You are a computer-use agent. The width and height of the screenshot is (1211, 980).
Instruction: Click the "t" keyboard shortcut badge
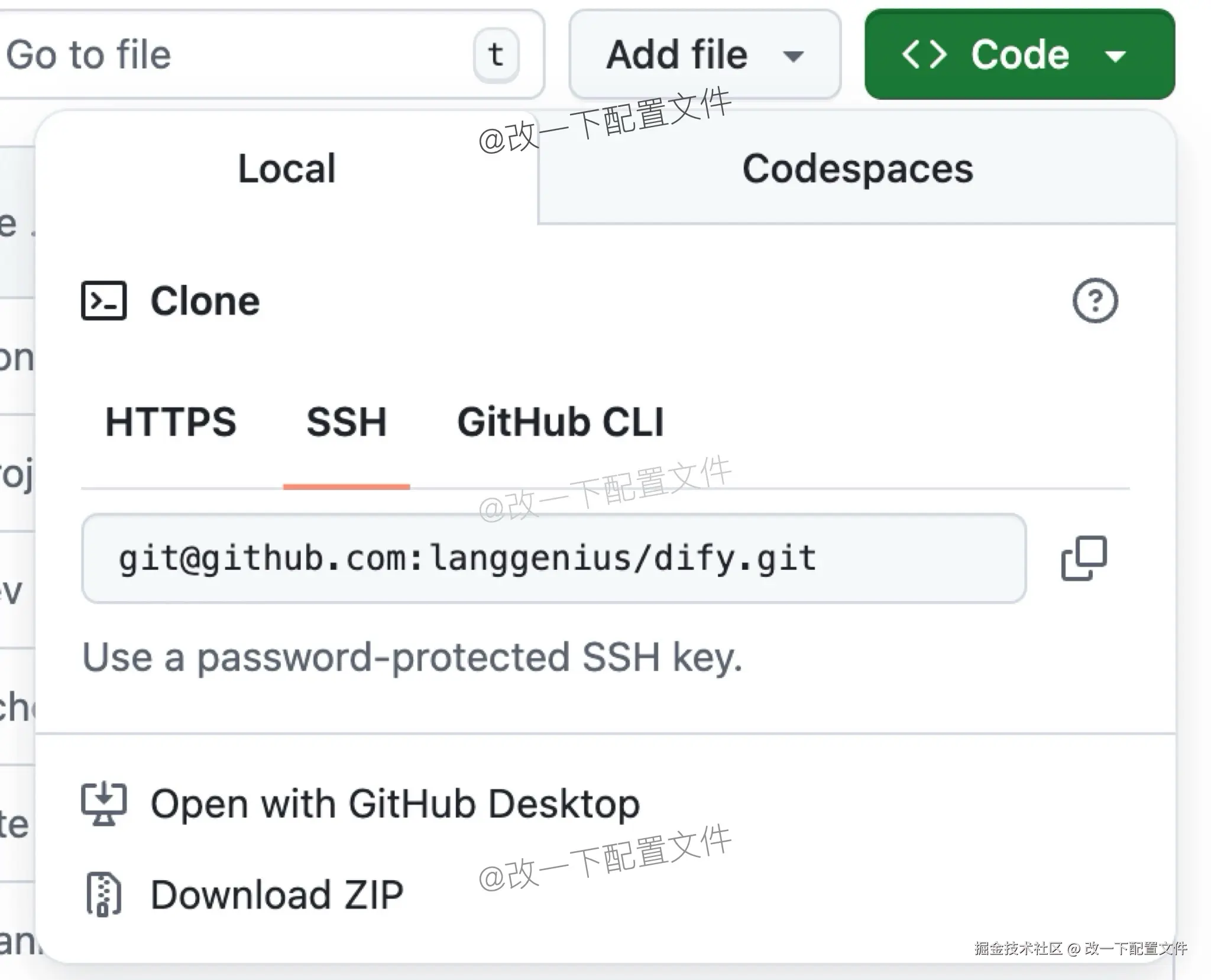click(496, 55)
